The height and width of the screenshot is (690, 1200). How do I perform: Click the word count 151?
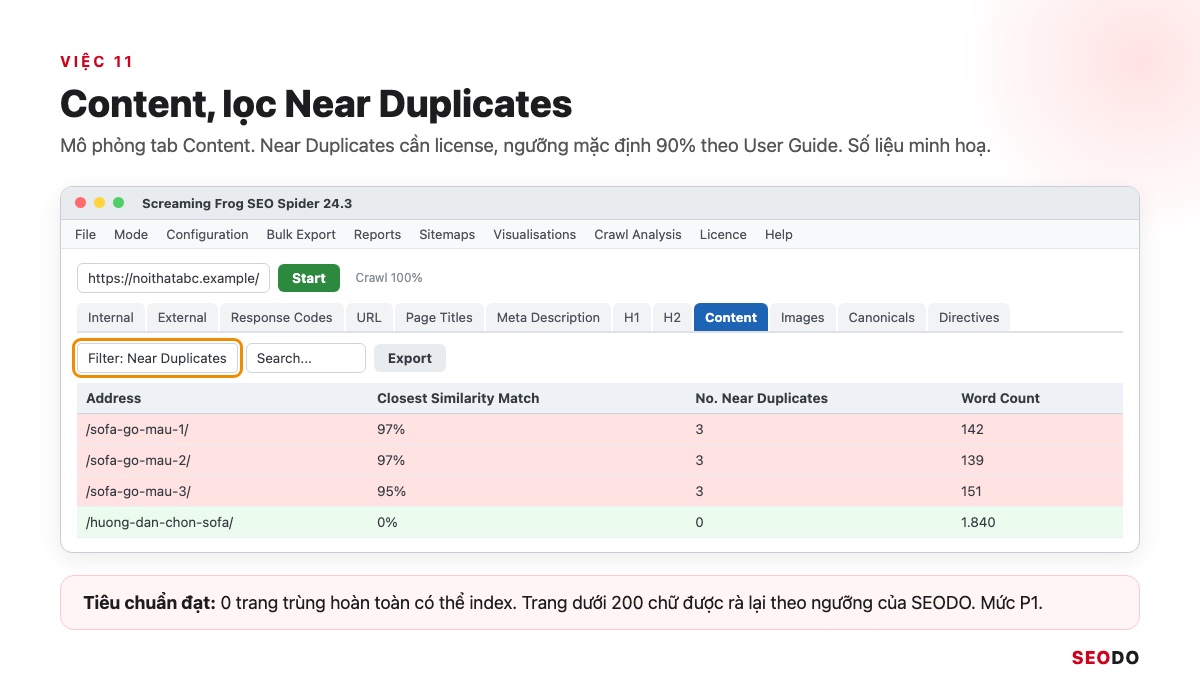click(x=971, y=491)
